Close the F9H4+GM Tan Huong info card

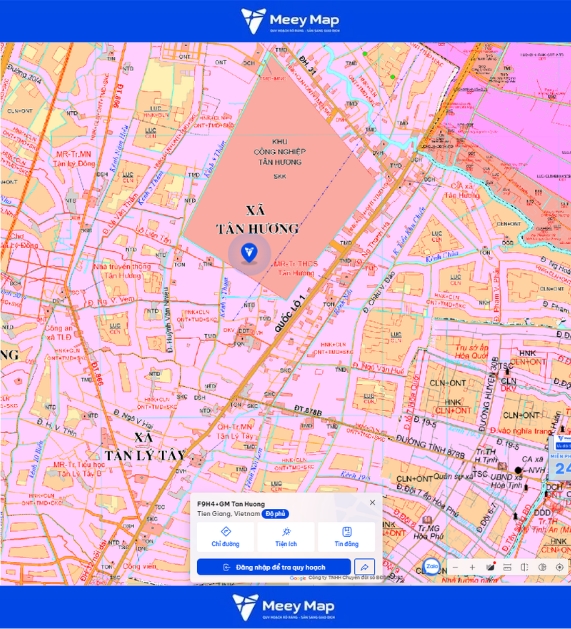[372, 502]
